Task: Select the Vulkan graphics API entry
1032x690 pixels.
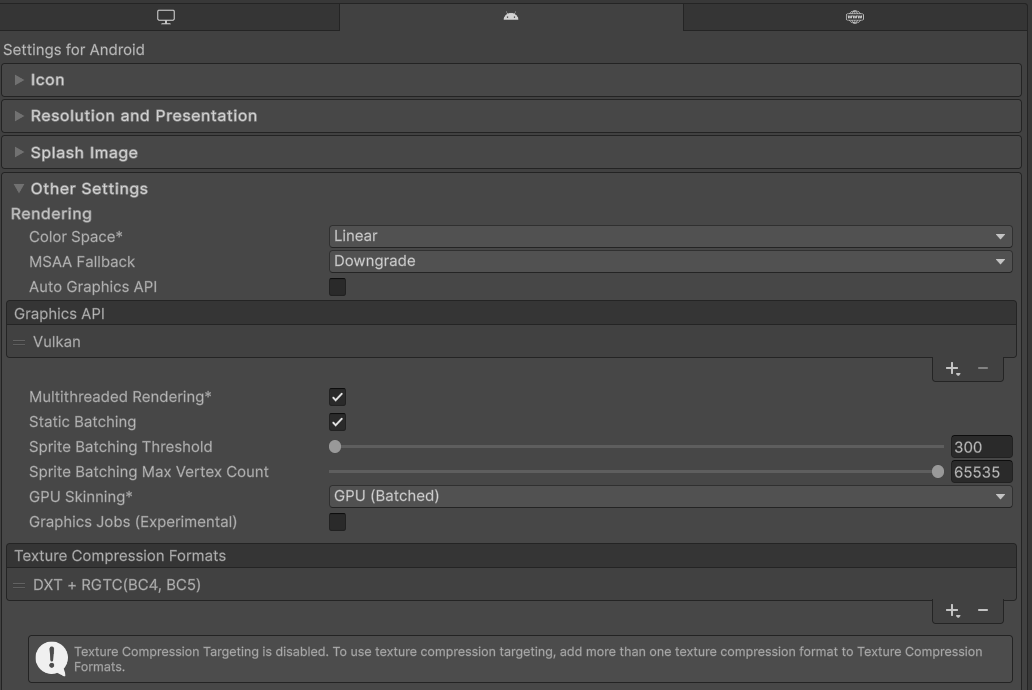Action: coord(511,342)
